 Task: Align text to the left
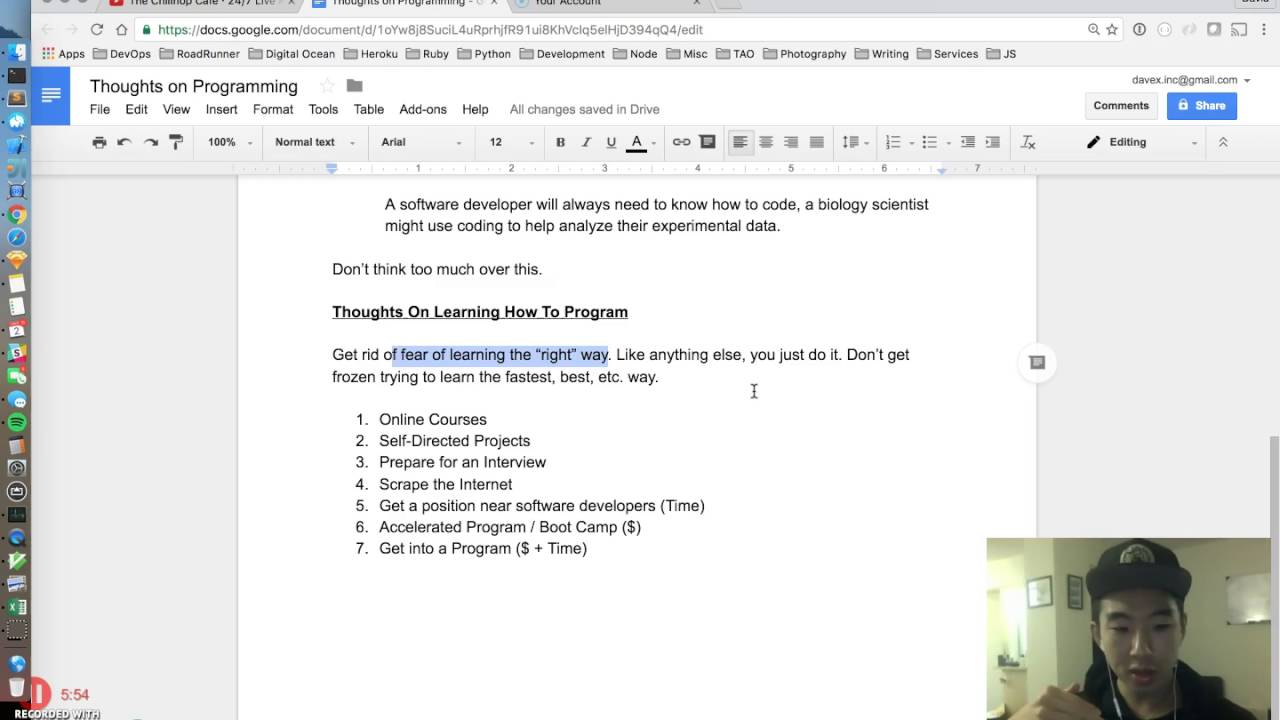coord(740,142)
